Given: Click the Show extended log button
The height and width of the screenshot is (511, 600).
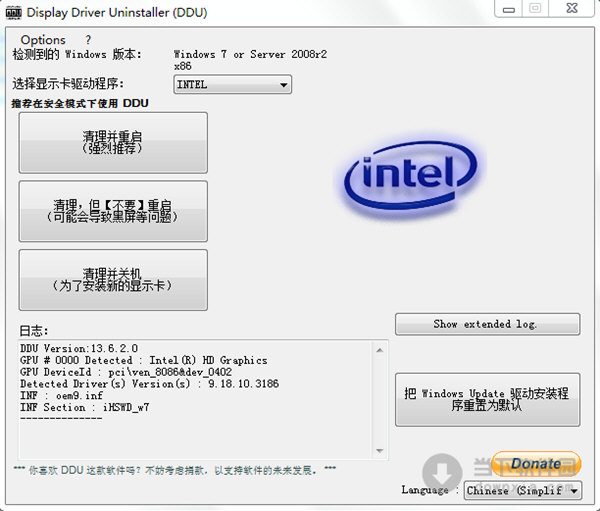Looking at the screenshot, I should 488,324.
